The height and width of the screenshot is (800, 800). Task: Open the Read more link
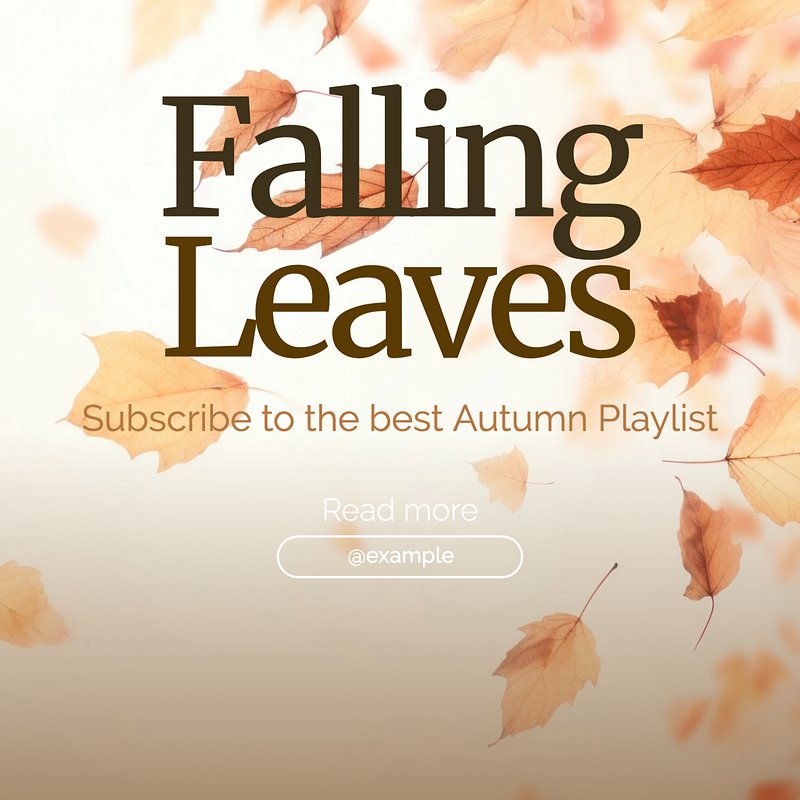pyautogui.click(x=400, y=510)
